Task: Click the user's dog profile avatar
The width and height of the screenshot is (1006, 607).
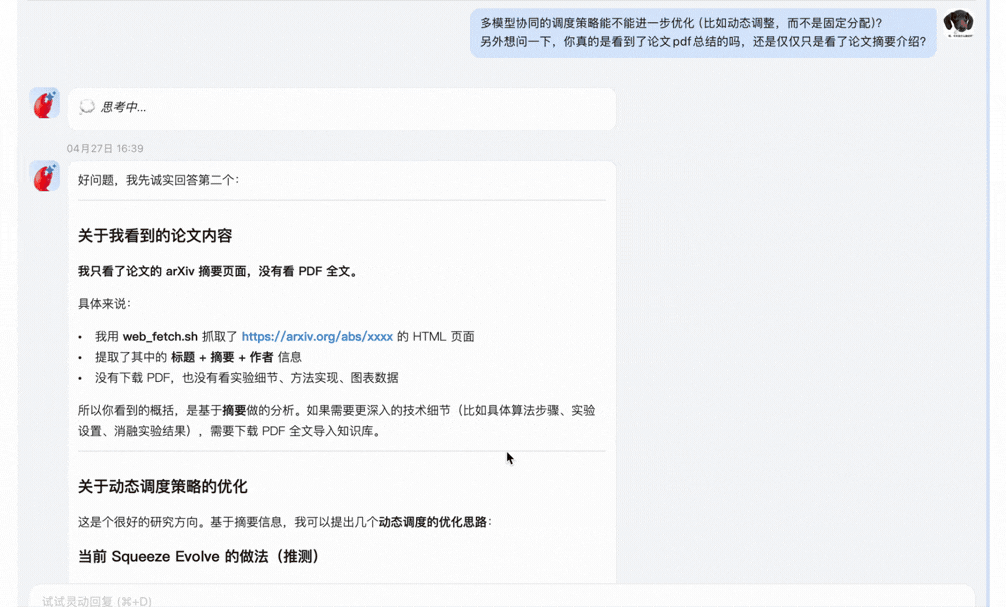Action: 958,24
